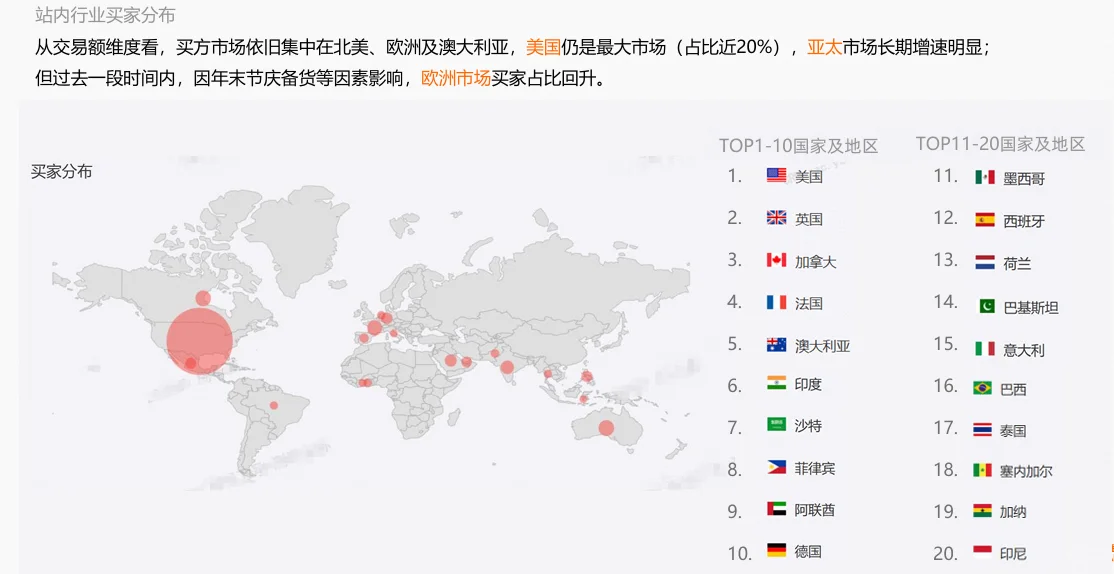Click the 荷兰 label in rank 13
The height and width of the screenshot is (574, 1114).
click(x=1017, y=264)
